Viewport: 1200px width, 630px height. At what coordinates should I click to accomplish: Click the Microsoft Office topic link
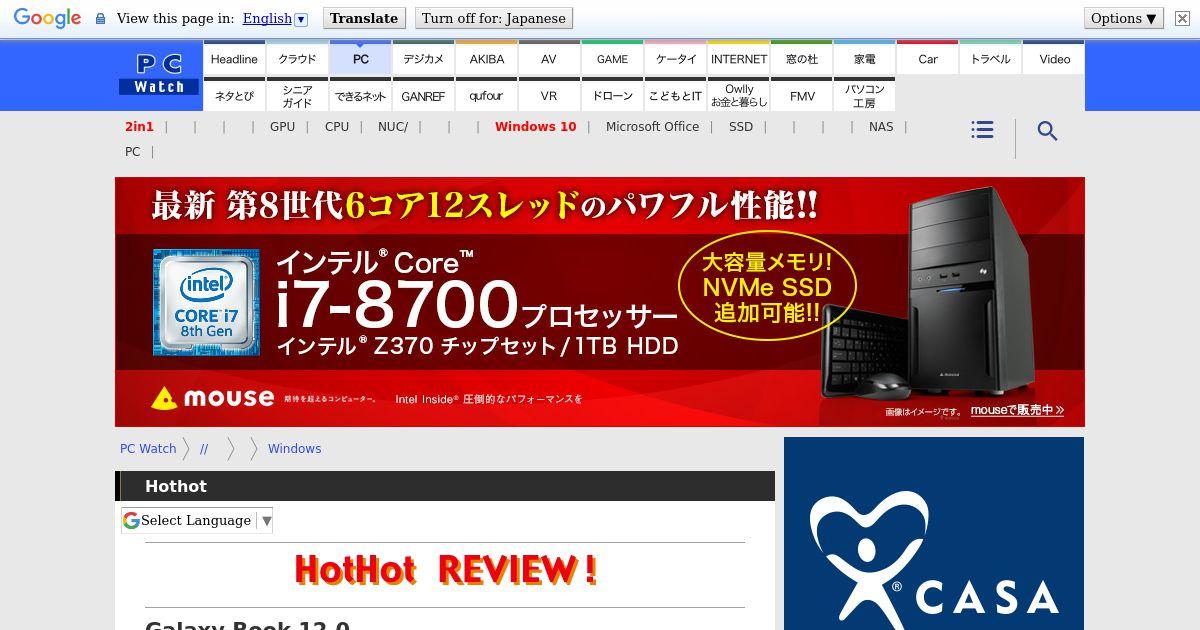pos(652,126)
